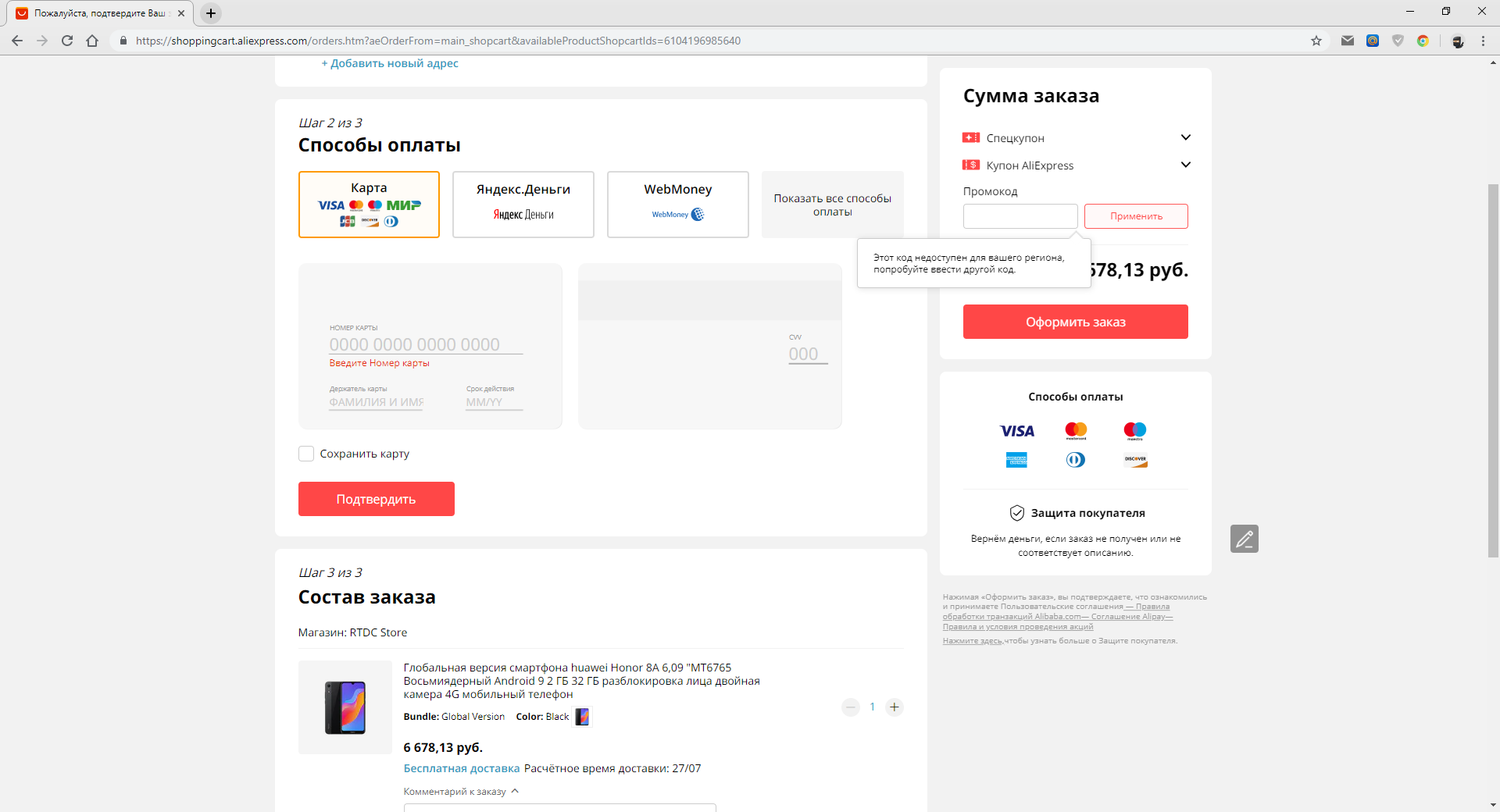The width and height of the screenshot is (1500, 812).
Task: Click the site security padlock icon
Action: [x=123, y=41]
